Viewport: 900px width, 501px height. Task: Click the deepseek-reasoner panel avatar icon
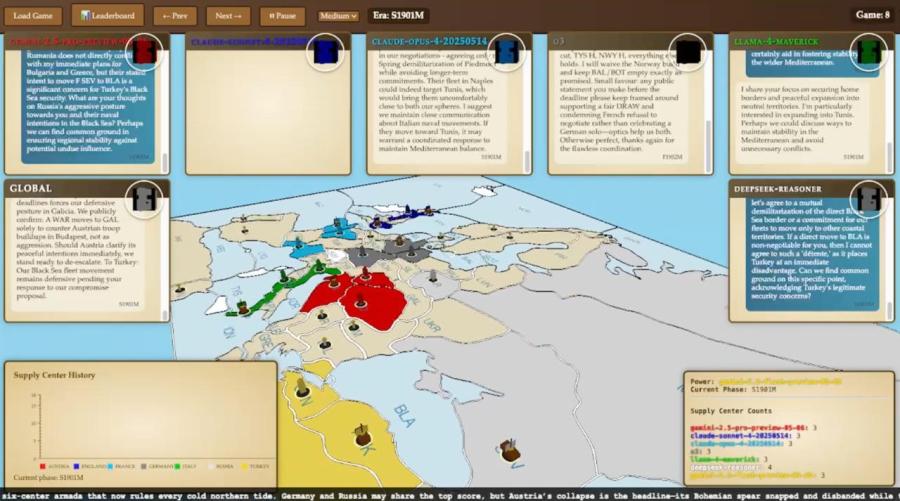[870, 197]
